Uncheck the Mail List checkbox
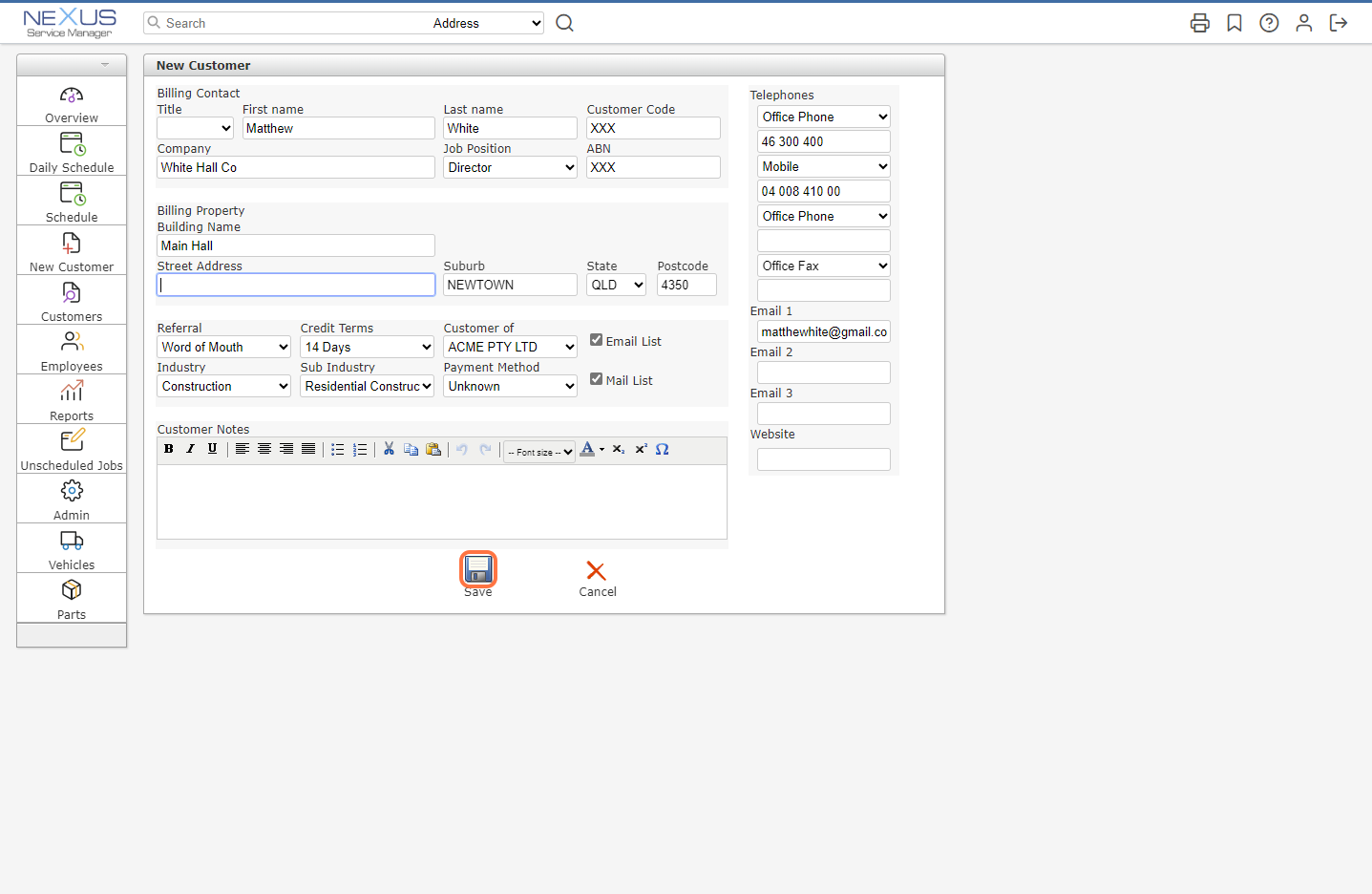Screen dimensions: 1372x894 pyautogui.click(x=596, y=379)
